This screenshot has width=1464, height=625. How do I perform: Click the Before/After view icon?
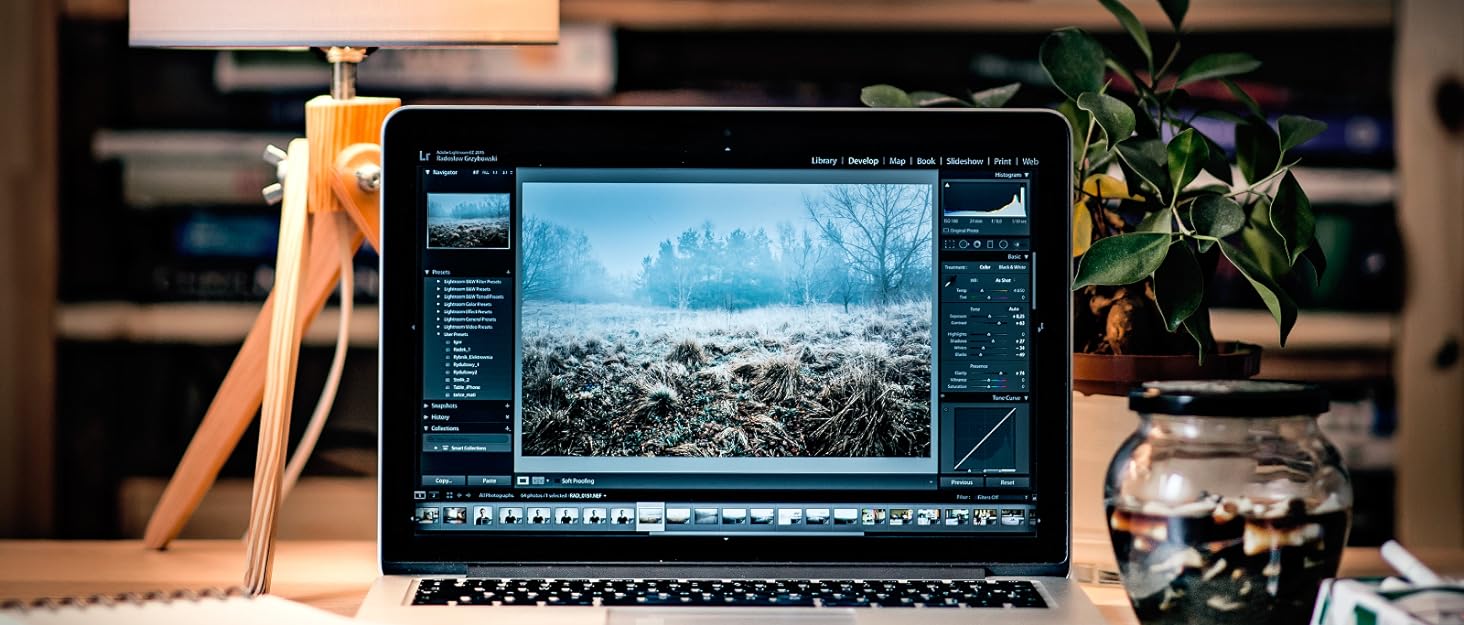pyautogui.click(x=539, y=481)
